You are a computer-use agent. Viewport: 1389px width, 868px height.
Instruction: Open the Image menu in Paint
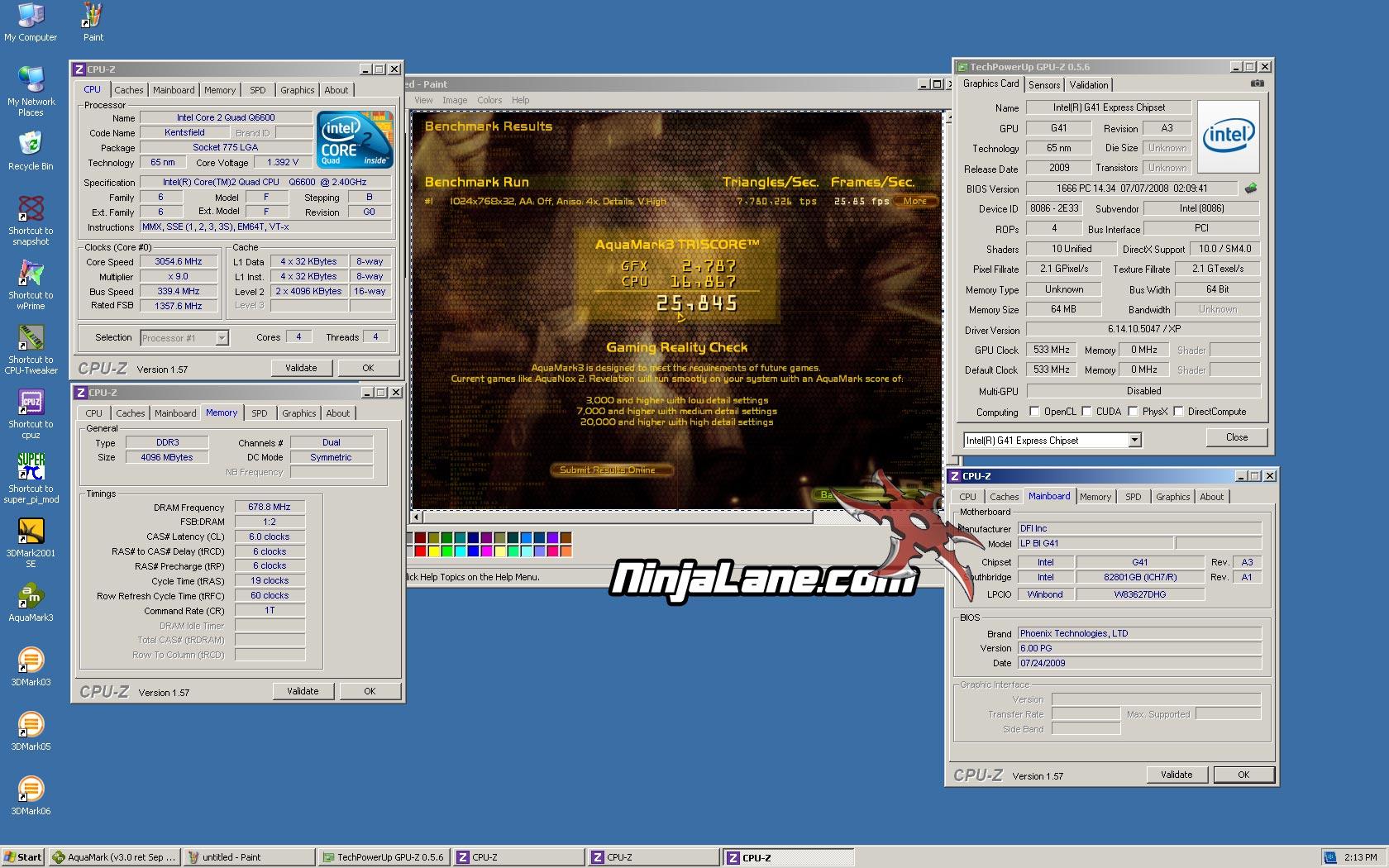[455, 100]
